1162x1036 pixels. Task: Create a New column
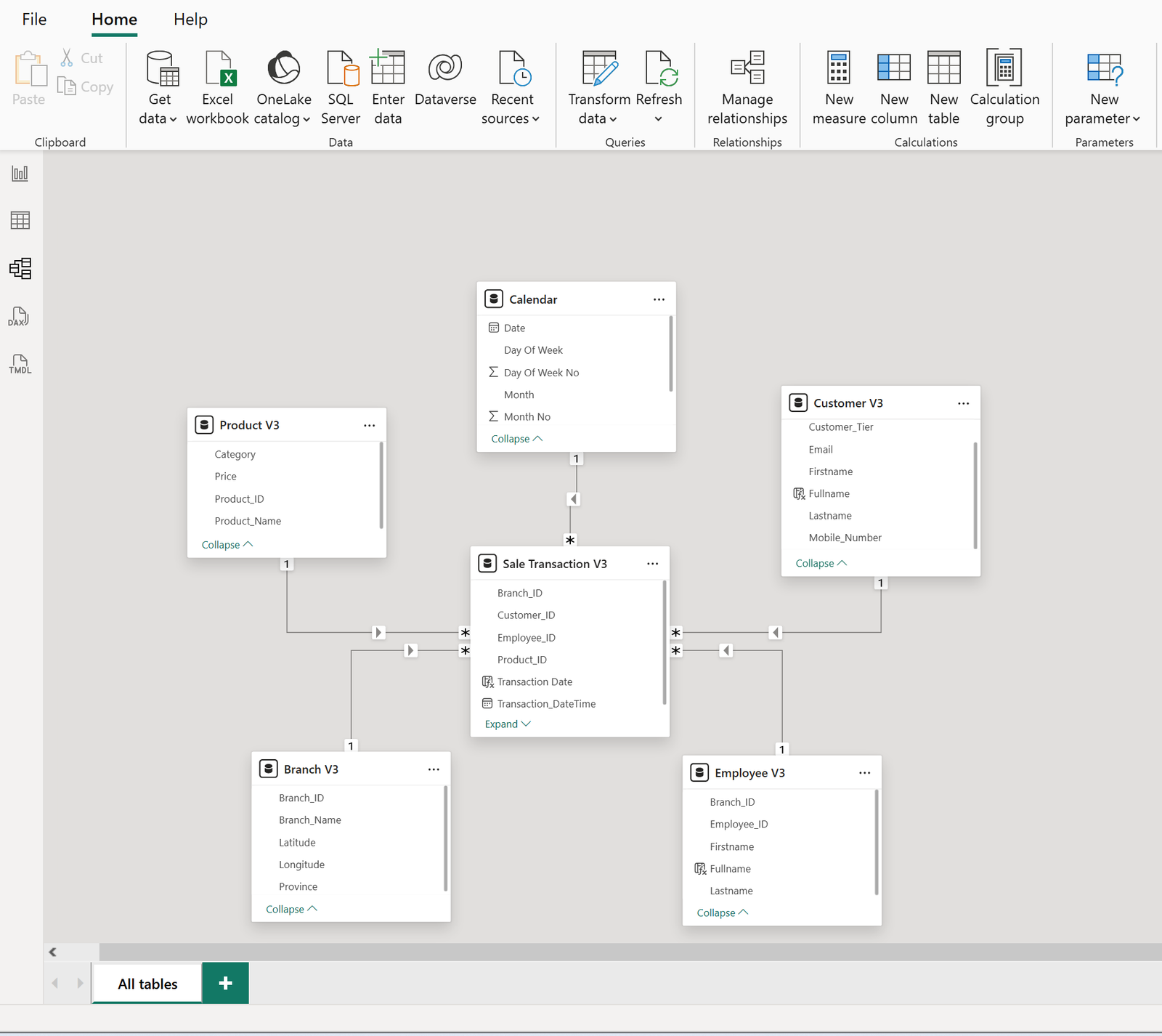coord(894,88)
